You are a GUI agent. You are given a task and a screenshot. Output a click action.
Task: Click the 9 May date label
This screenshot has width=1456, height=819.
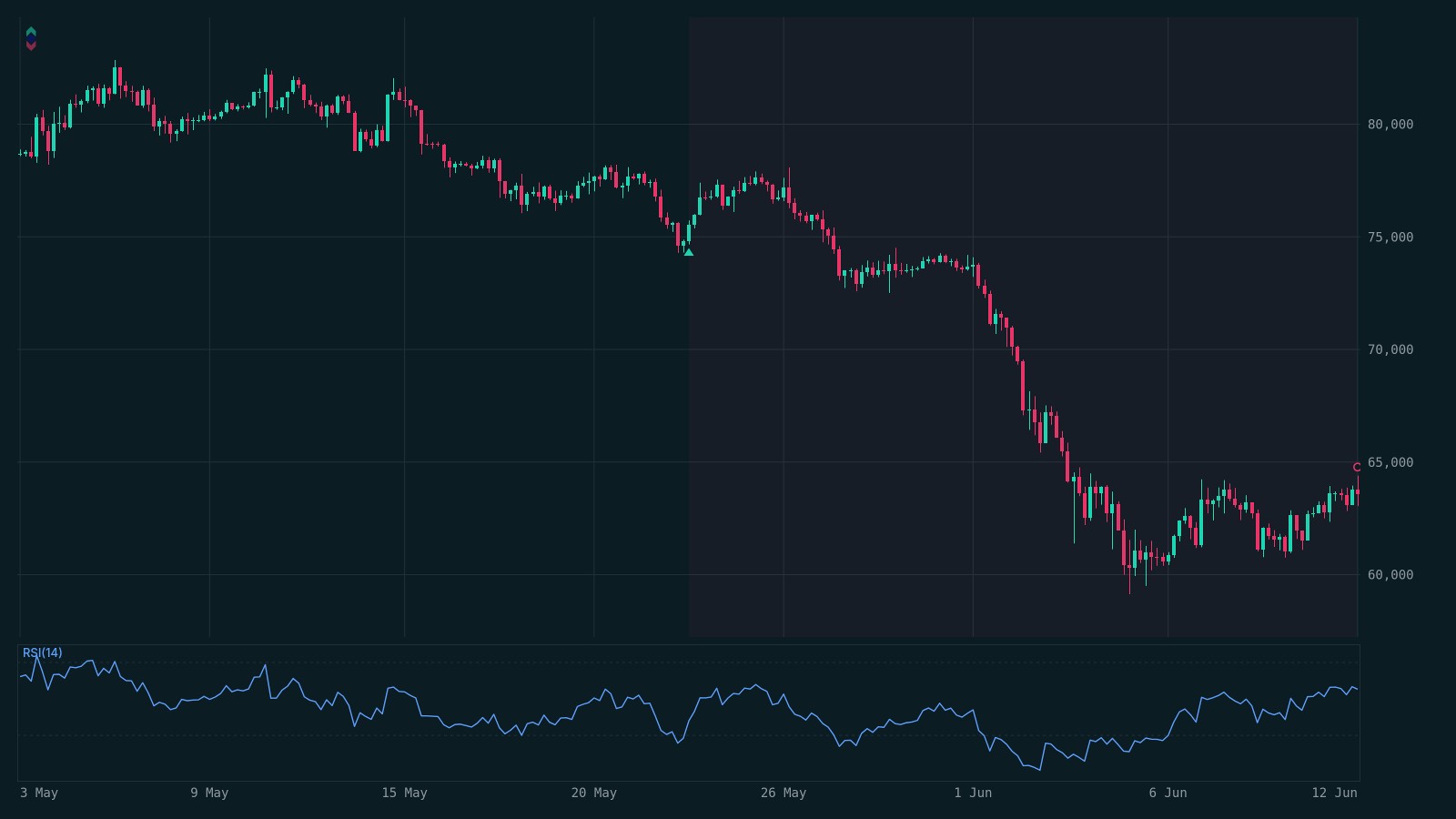(209, 793)
